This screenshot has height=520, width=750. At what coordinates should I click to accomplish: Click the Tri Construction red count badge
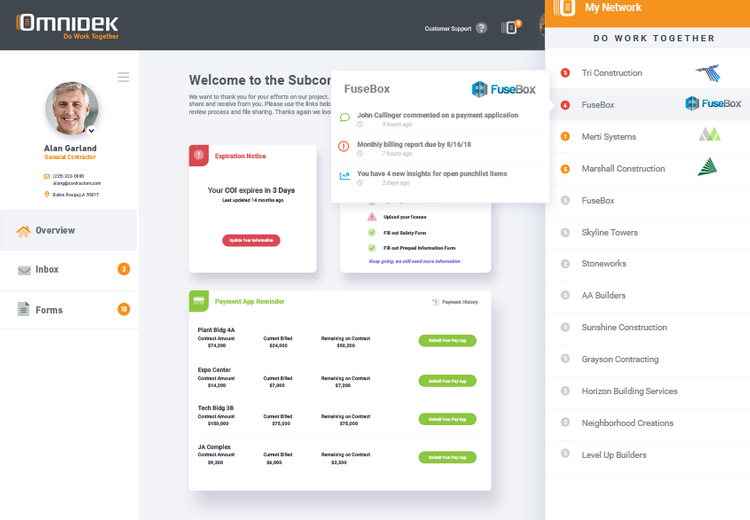tap(565, 73)
